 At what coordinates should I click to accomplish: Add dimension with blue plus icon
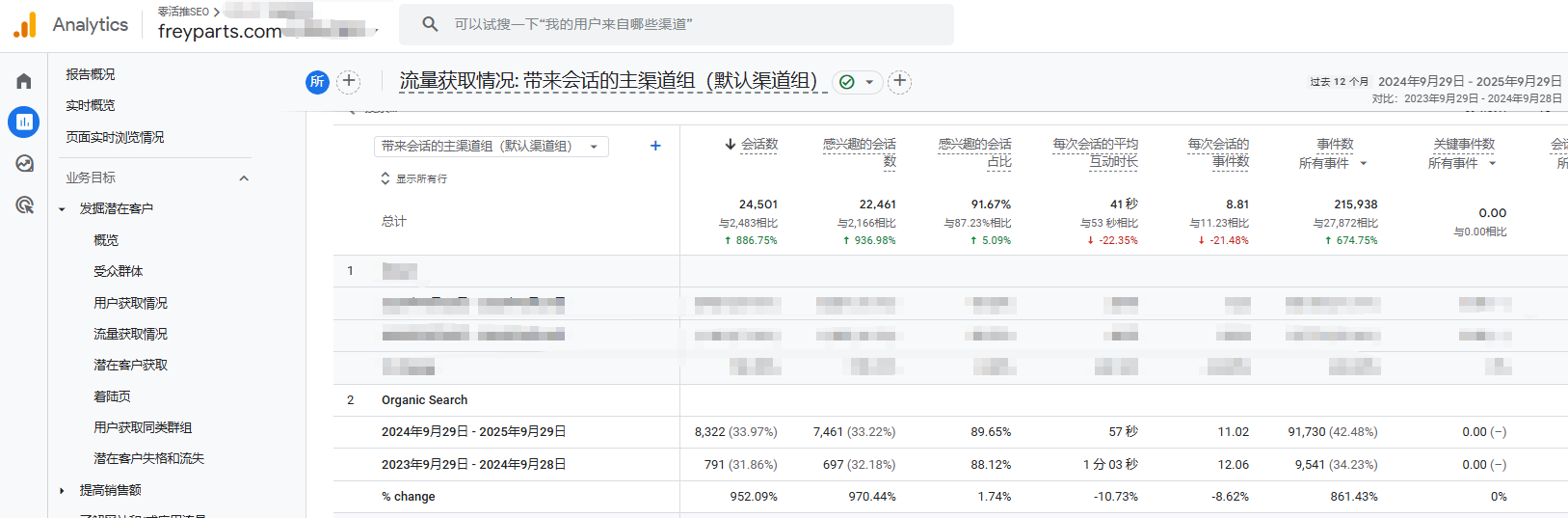[655, 146]
